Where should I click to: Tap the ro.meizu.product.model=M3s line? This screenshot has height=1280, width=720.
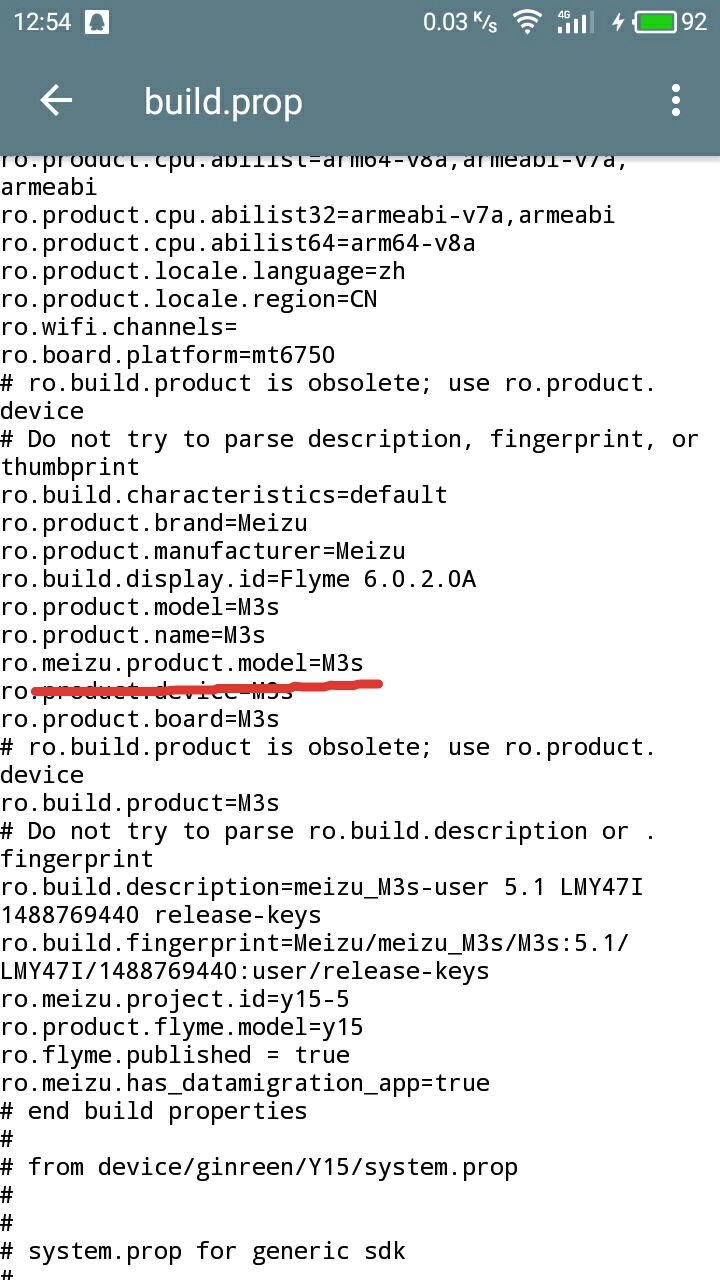[x=182, y=663]
